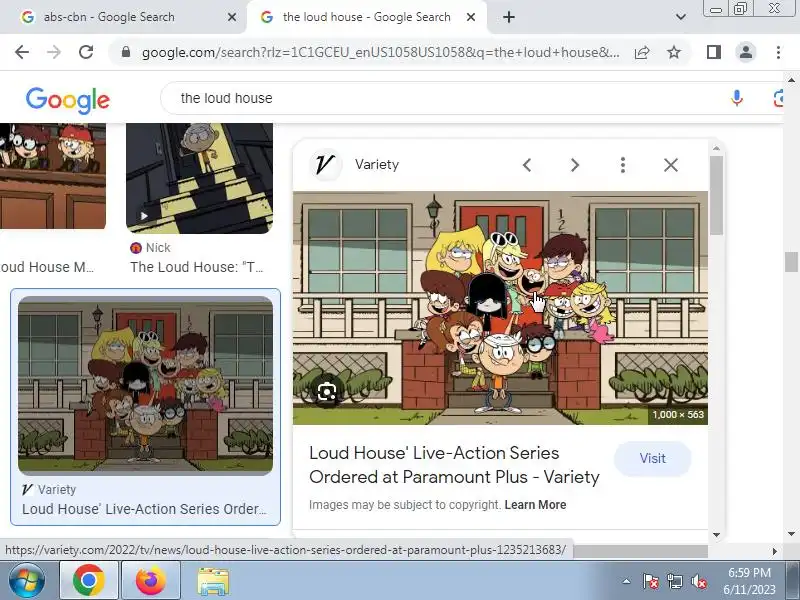Select the loud house Google Search tab
Image resolution: width=800 pixels, height=600 pixels.
pos(366,17)
